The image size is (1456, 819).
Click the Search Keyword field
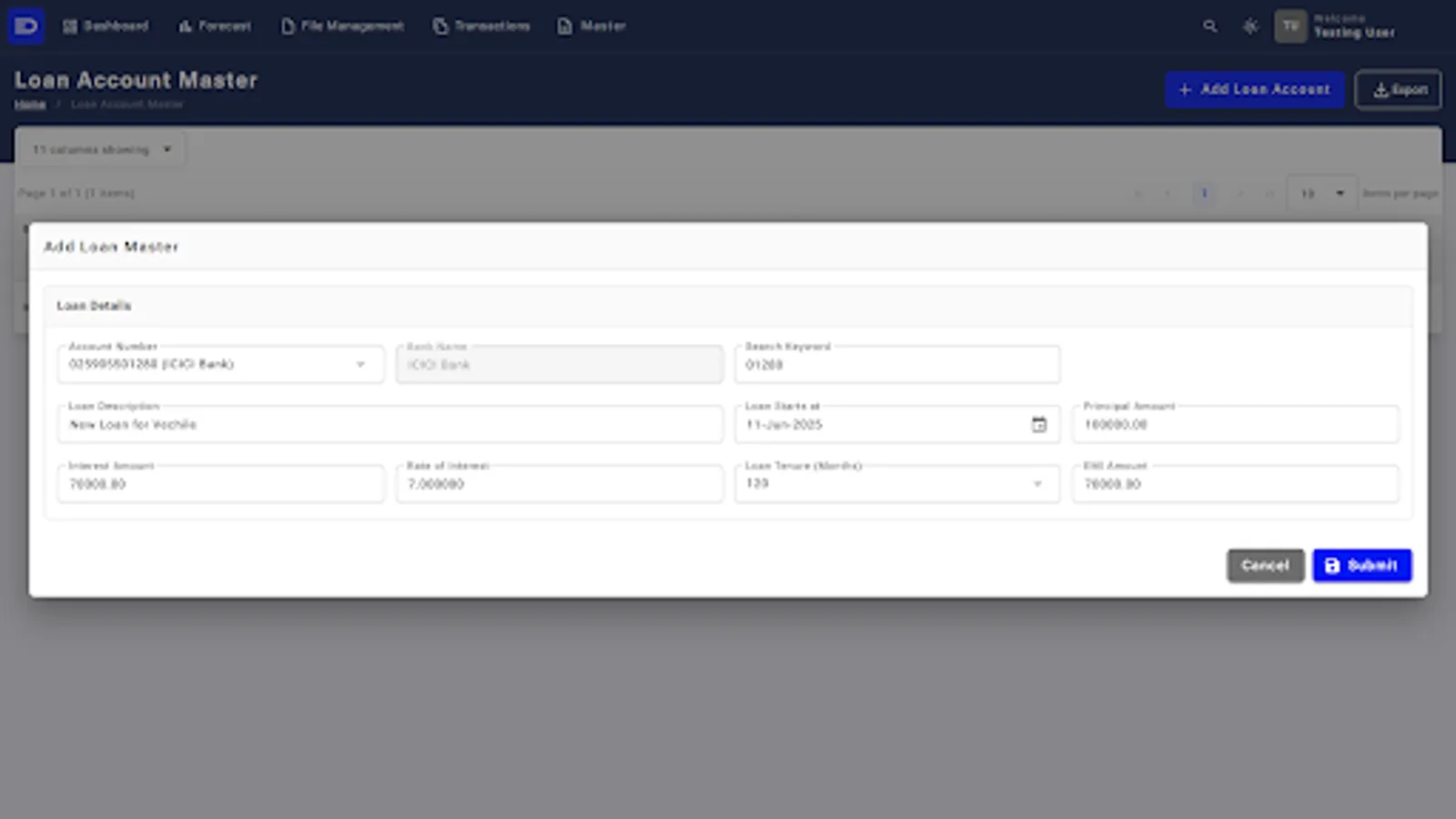tap(897, 364)
